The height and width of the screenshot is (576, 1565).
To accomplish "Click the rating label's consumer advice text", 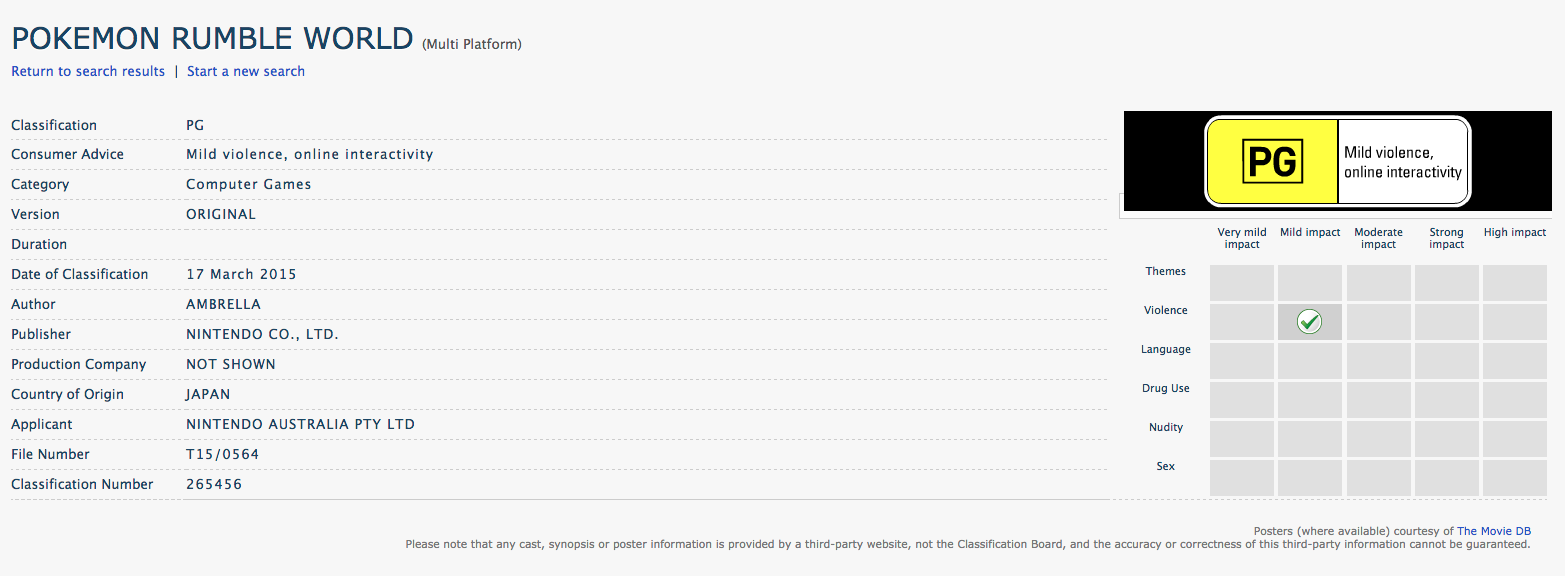I will point(1402,162).
